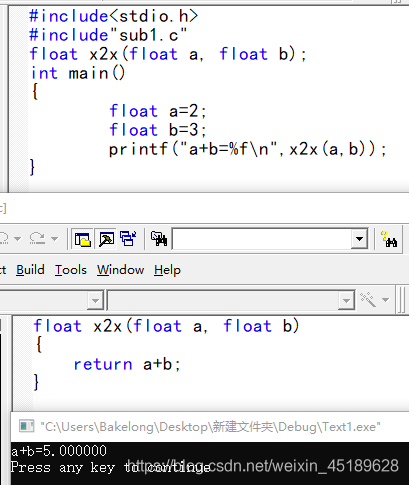
Task: Open the Window List icon
Action: tap(128, 239)
